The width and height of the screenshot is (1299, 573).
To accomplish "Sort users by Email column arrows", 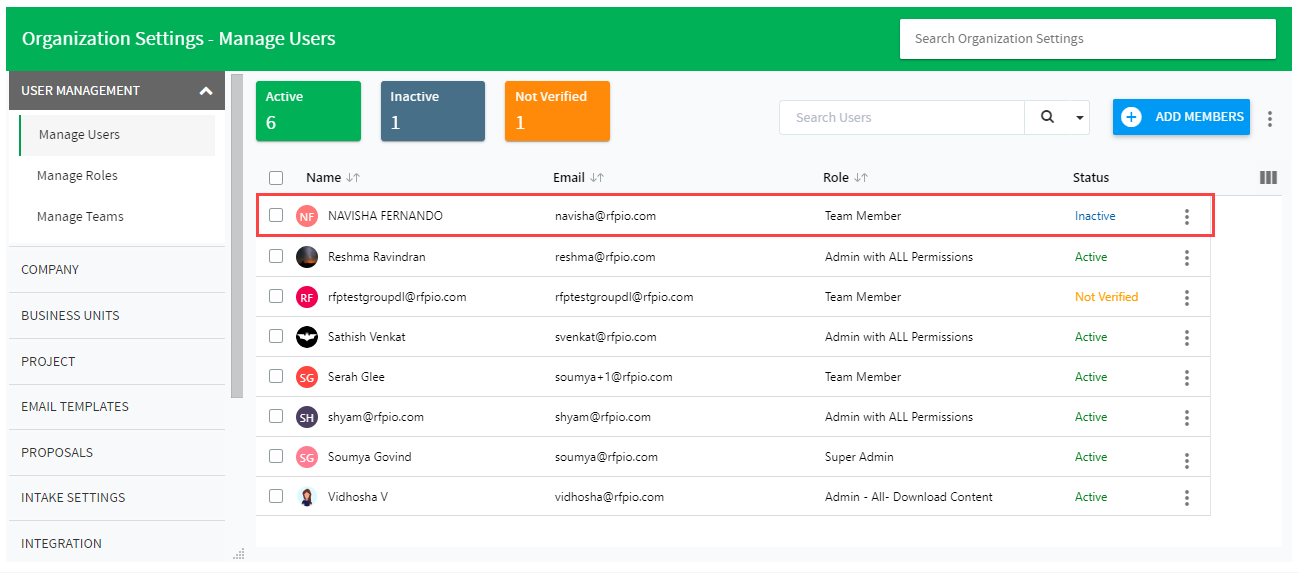I will [597, 178].
